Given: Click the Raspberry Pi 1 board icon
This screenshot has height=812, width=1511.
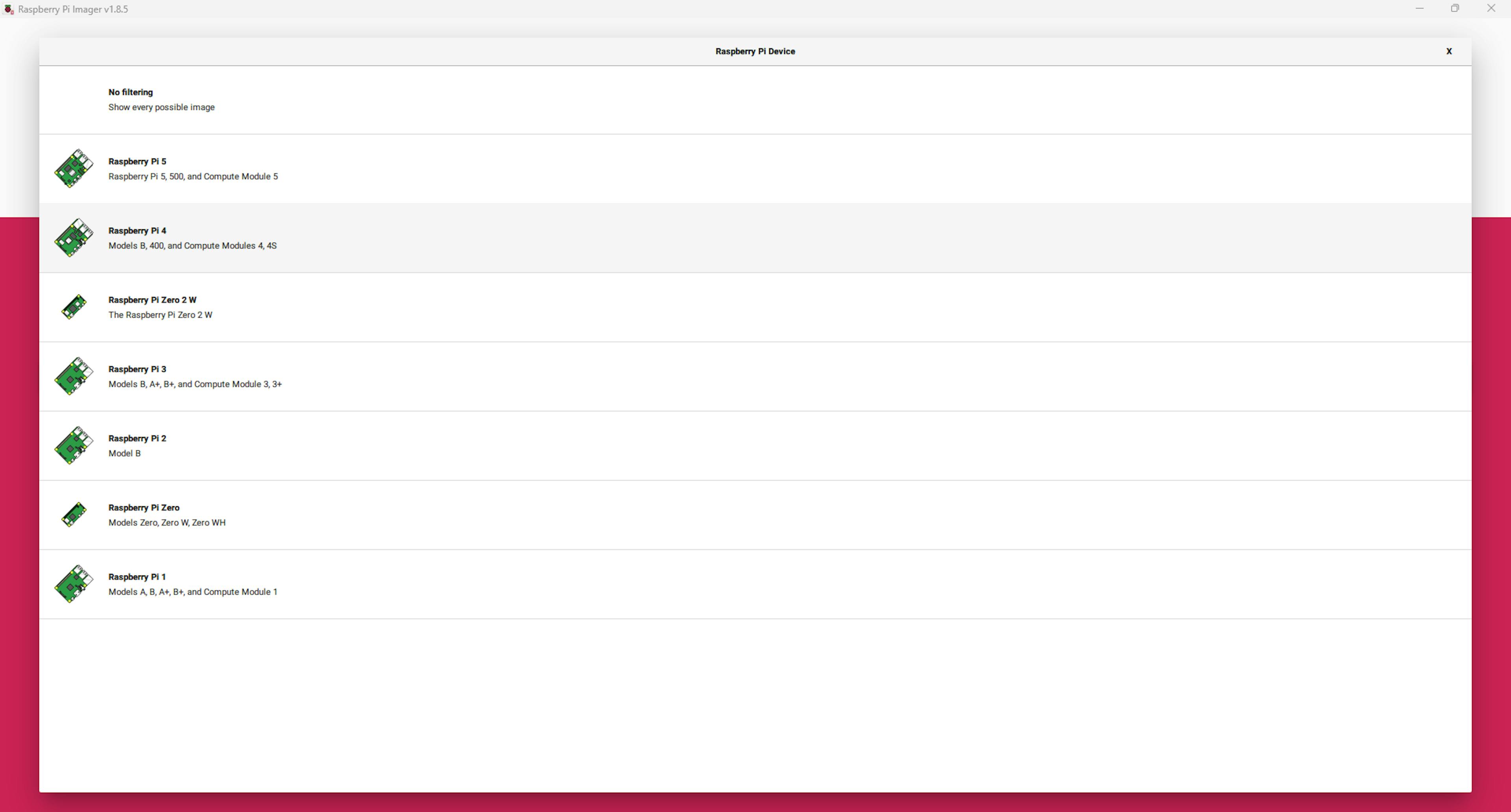Looking at the screenshot, I should 74,583.
